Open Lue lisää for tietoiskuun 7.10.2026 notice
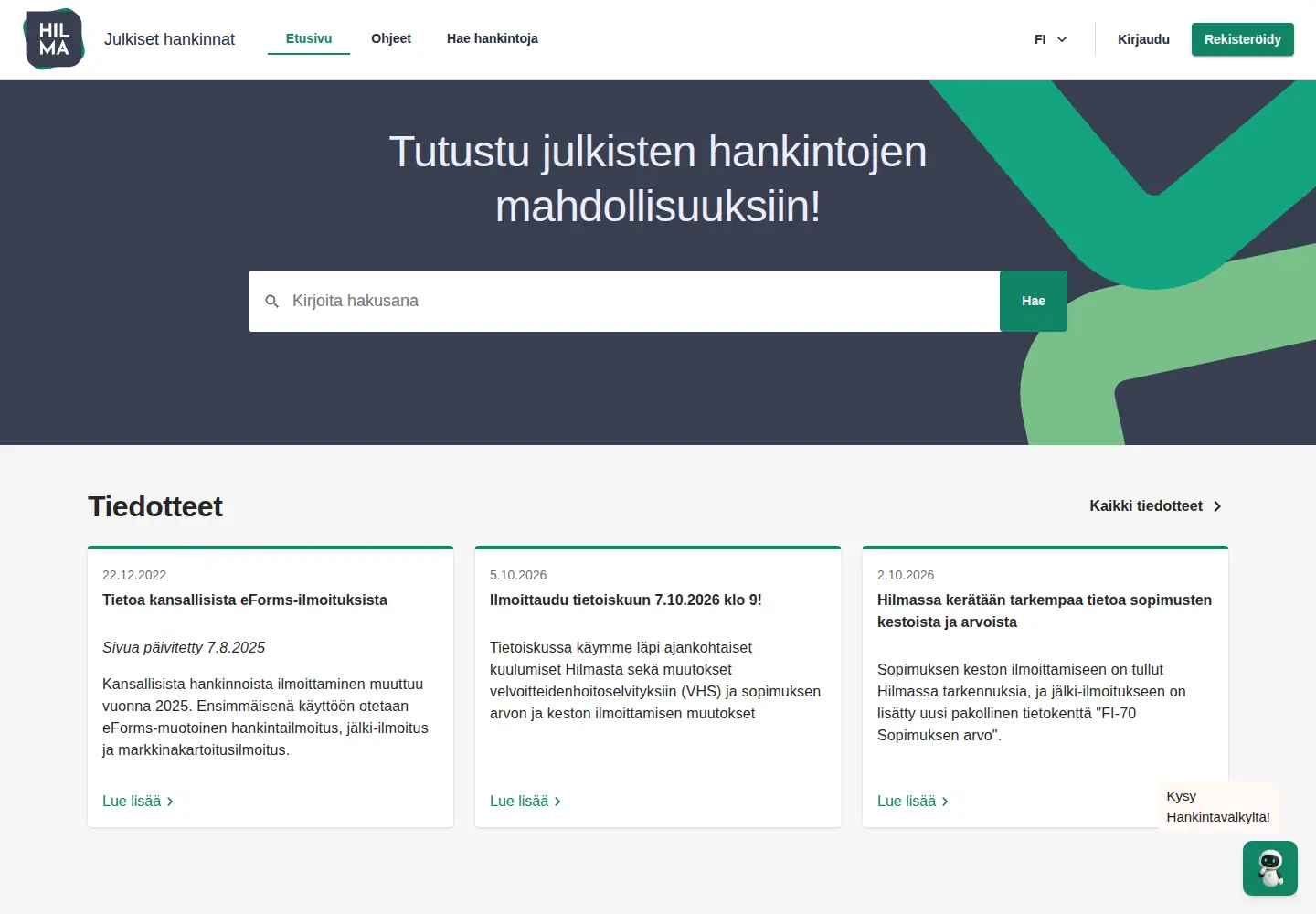This screenshot has height=914, width=1316. (525, 801)
